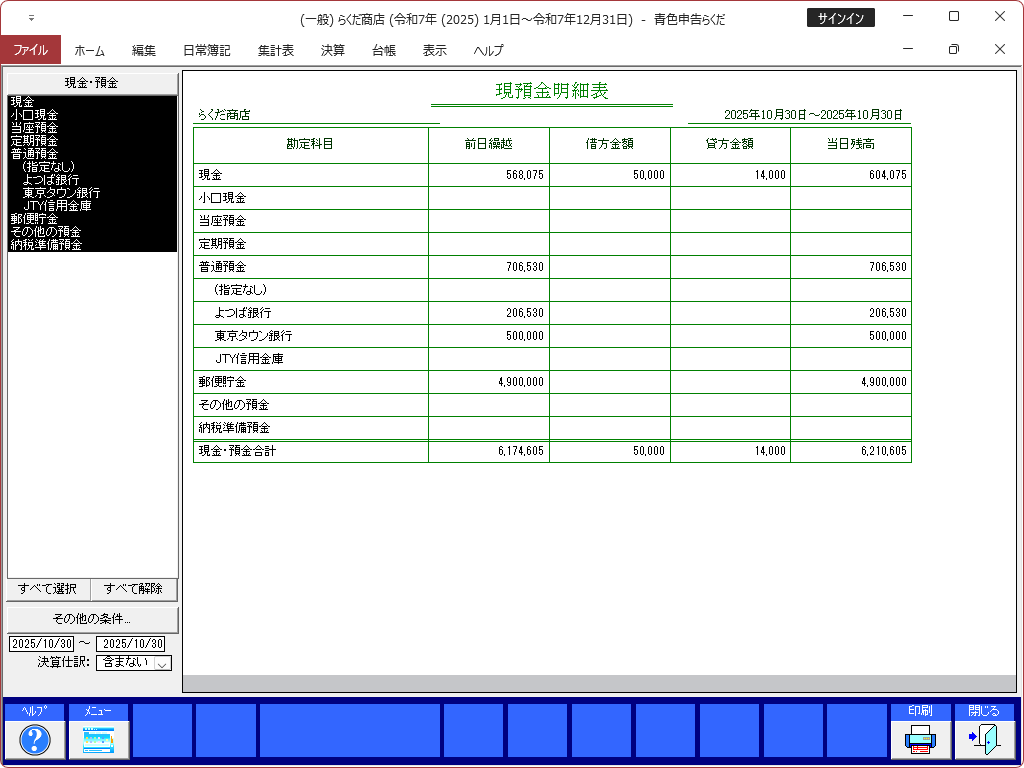Click the Close door icon

tap(984, 739)
